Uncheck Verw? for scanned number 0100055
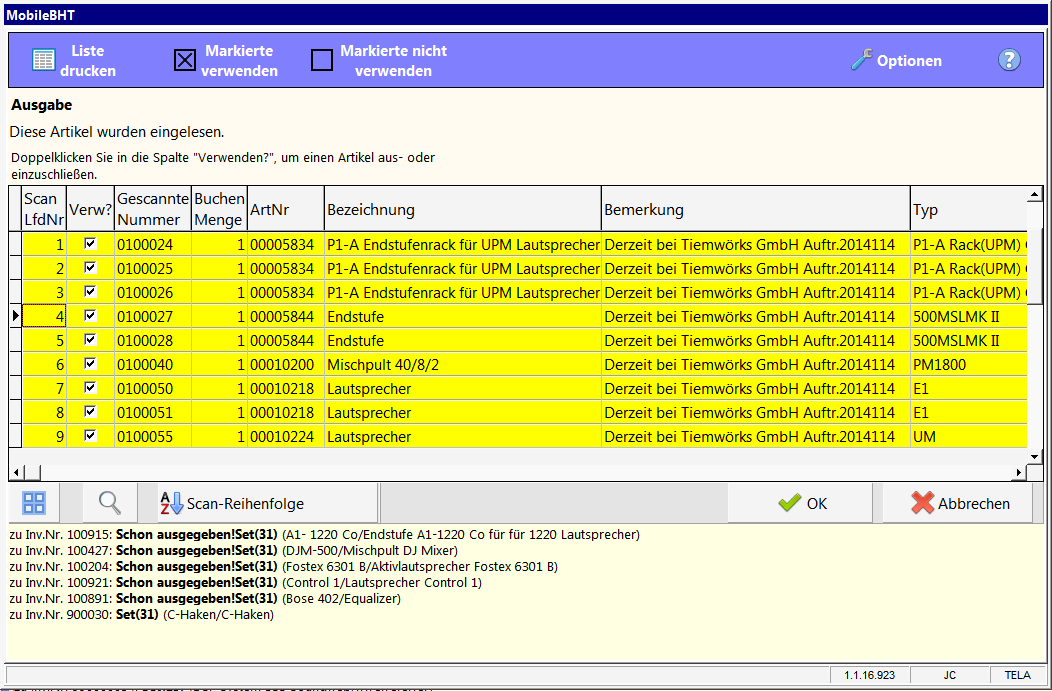1052x691 pixels. point(90,435)
